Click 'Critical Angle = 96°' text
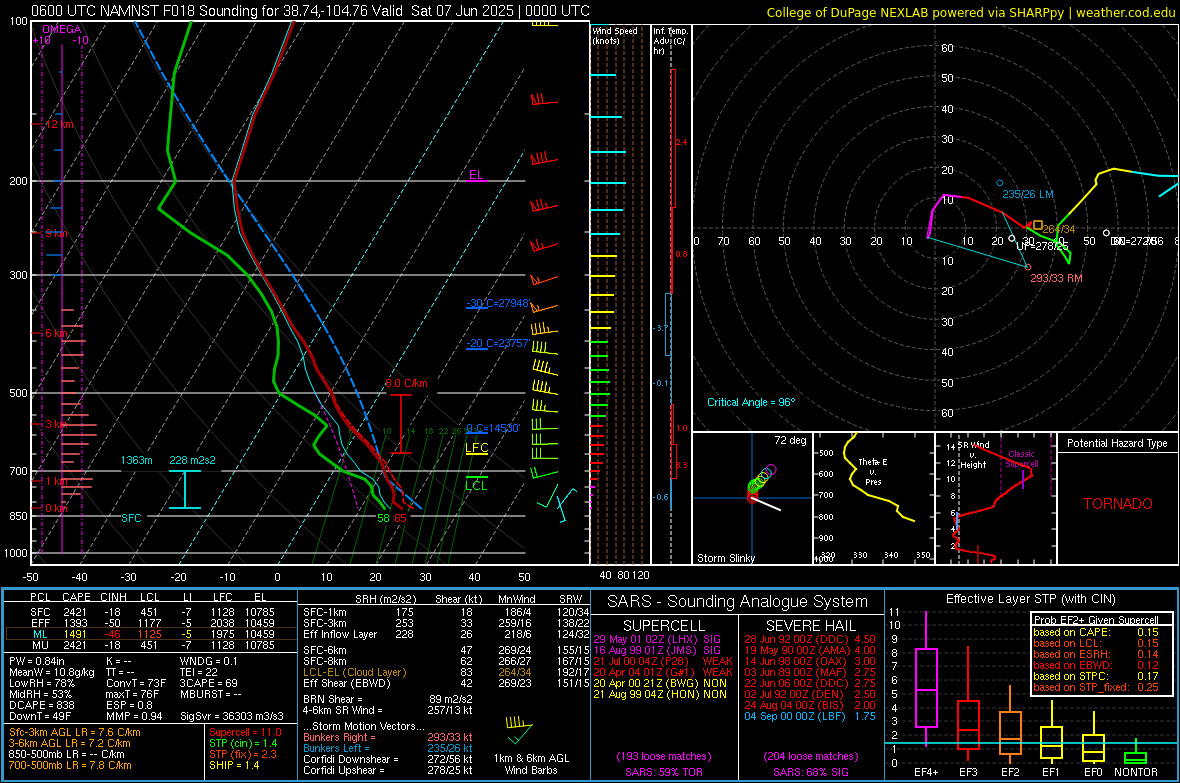1180x783 pixels. 750,402
